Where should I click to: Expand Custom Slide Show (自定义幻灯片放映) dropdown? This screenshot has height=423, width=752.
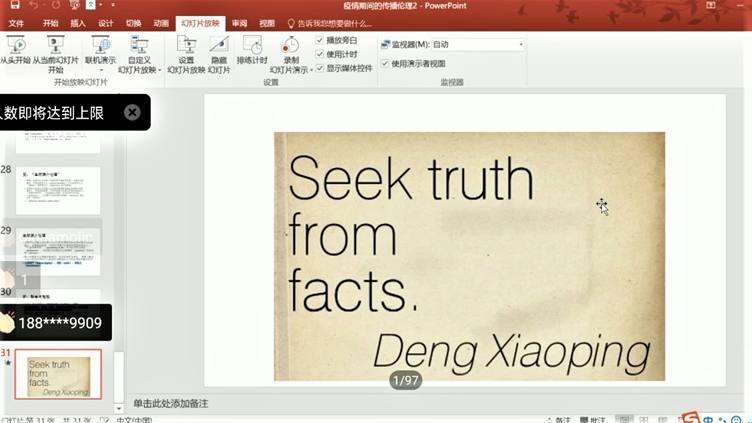point(139,70)
